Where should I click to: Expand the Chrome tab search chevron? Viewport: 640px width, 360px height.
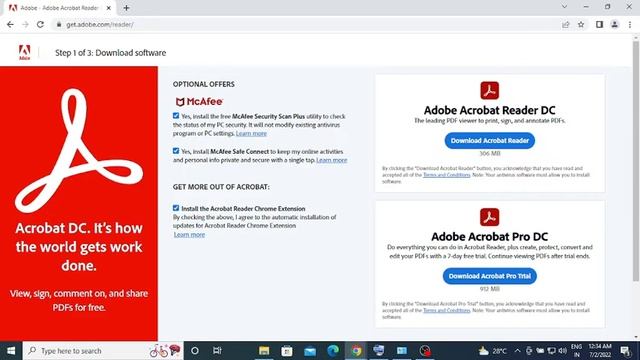point(564,7)
